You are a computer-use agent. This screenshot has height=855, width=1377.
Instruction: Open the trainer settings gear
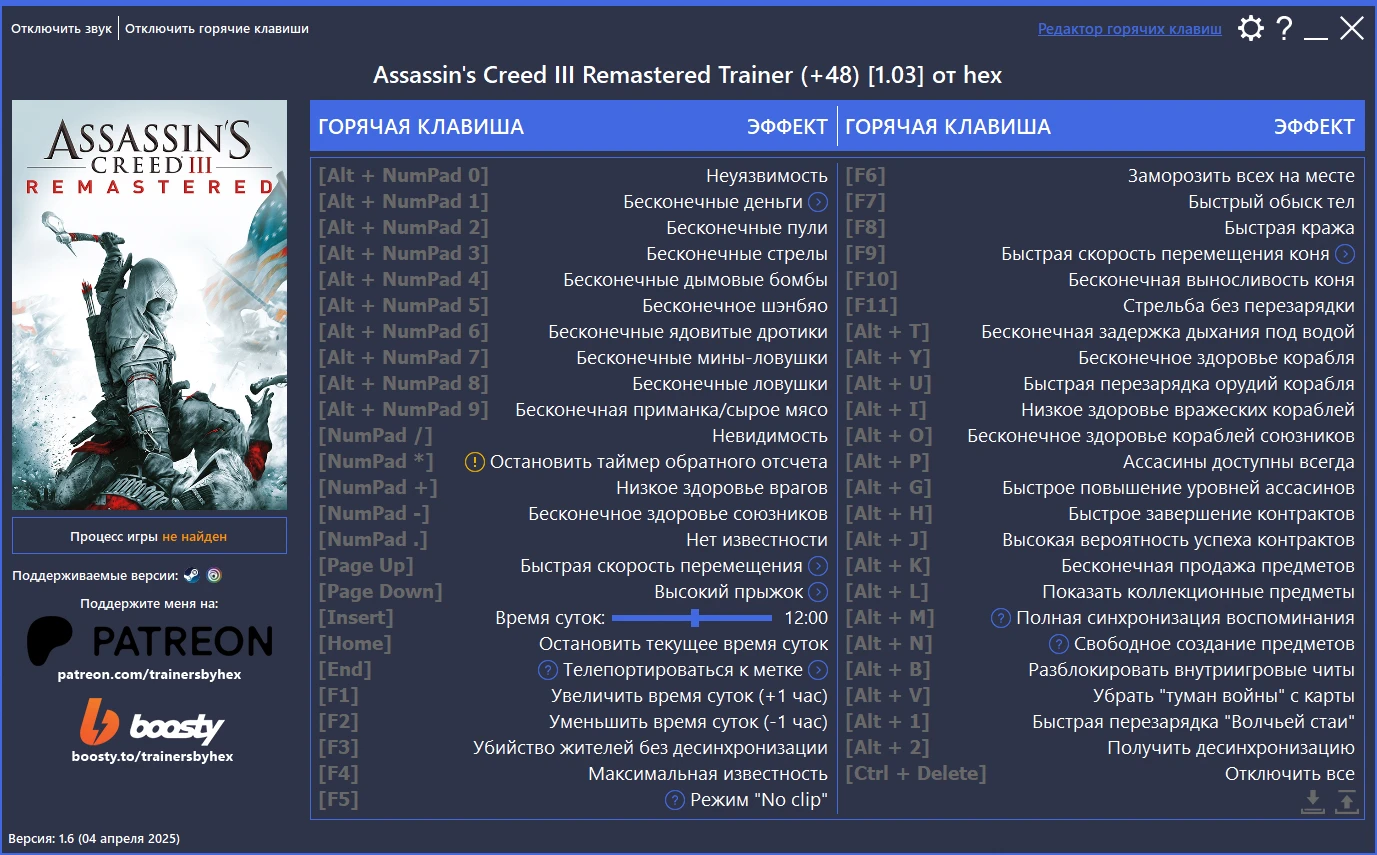point(1250,28)
